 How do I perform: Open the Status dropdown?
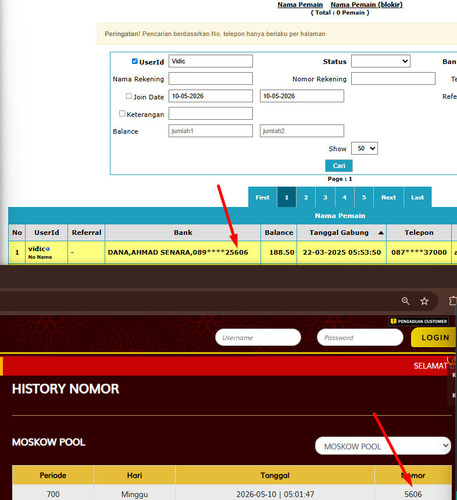(381, 61)
